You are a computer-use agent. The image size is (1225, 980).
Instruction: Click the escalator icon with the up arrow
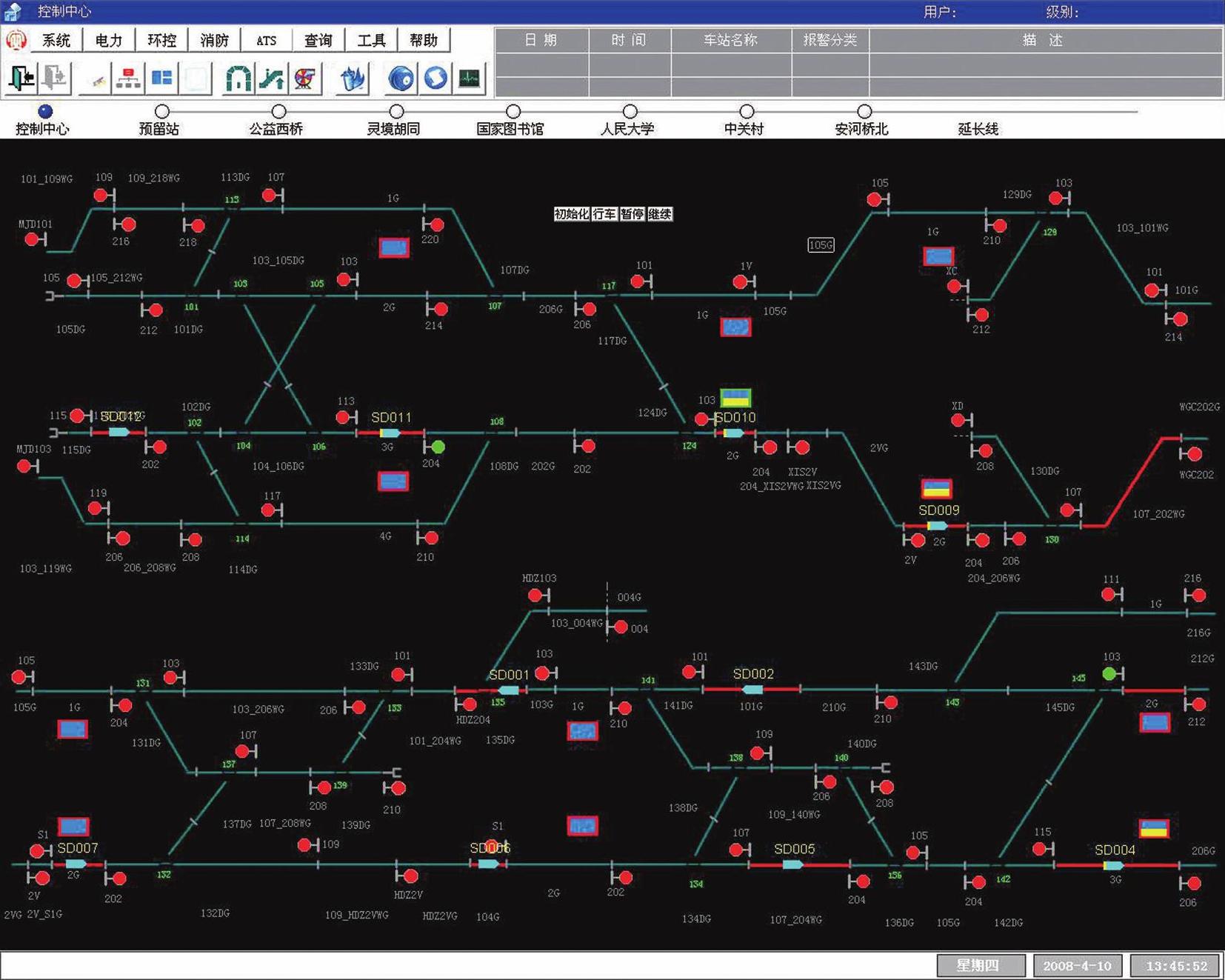(271, 79)
